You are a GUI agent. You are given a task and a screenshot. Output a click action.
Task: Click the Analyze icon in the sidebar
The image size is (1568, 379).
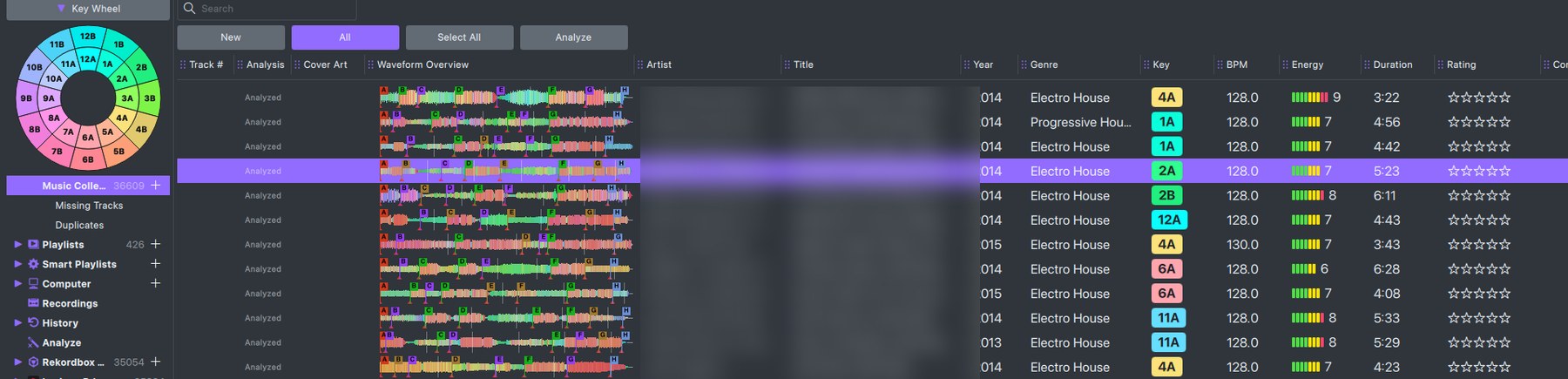(33, 342)
